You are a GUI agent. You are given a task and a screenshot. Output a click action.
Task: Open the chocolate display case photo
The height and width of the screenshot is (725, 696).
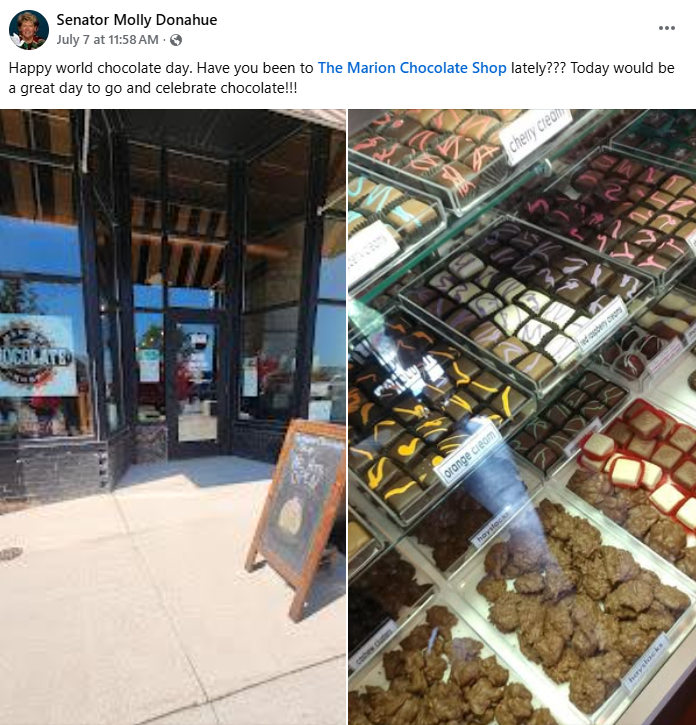tap(522, 417)
